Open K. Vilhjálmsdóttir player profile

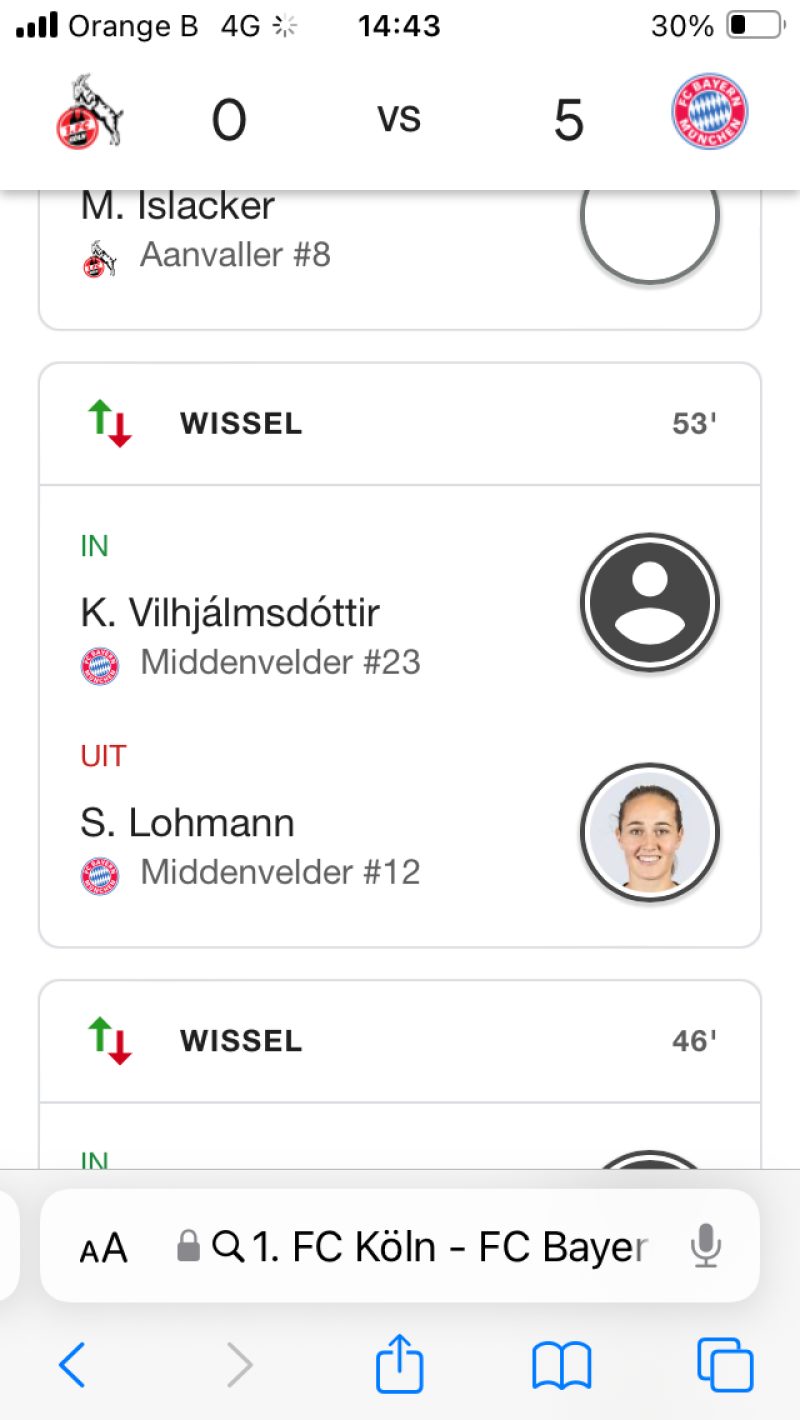point(230,613)
